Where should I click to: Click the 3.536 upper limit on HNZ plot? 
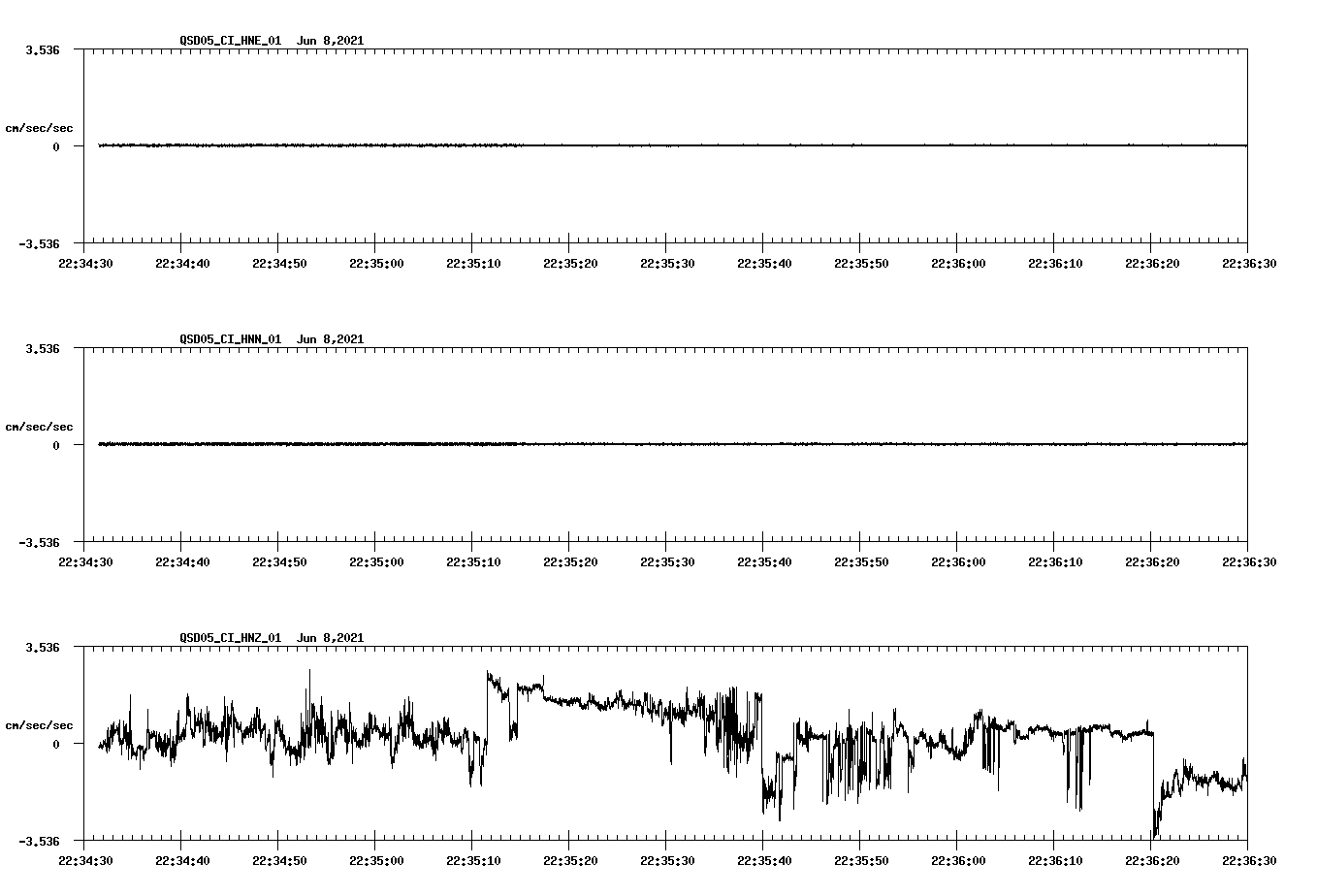pyautogui.click(x=43, y=647)
